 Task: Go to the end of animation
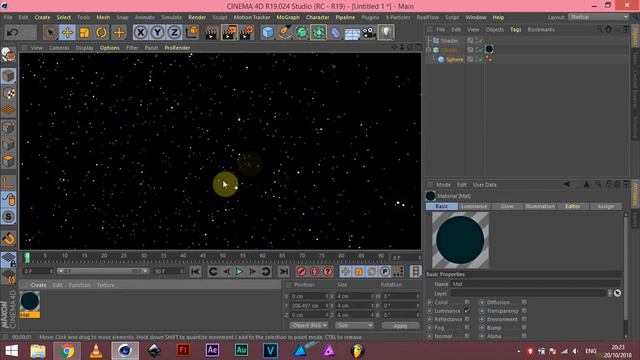[x=284, y=271]
